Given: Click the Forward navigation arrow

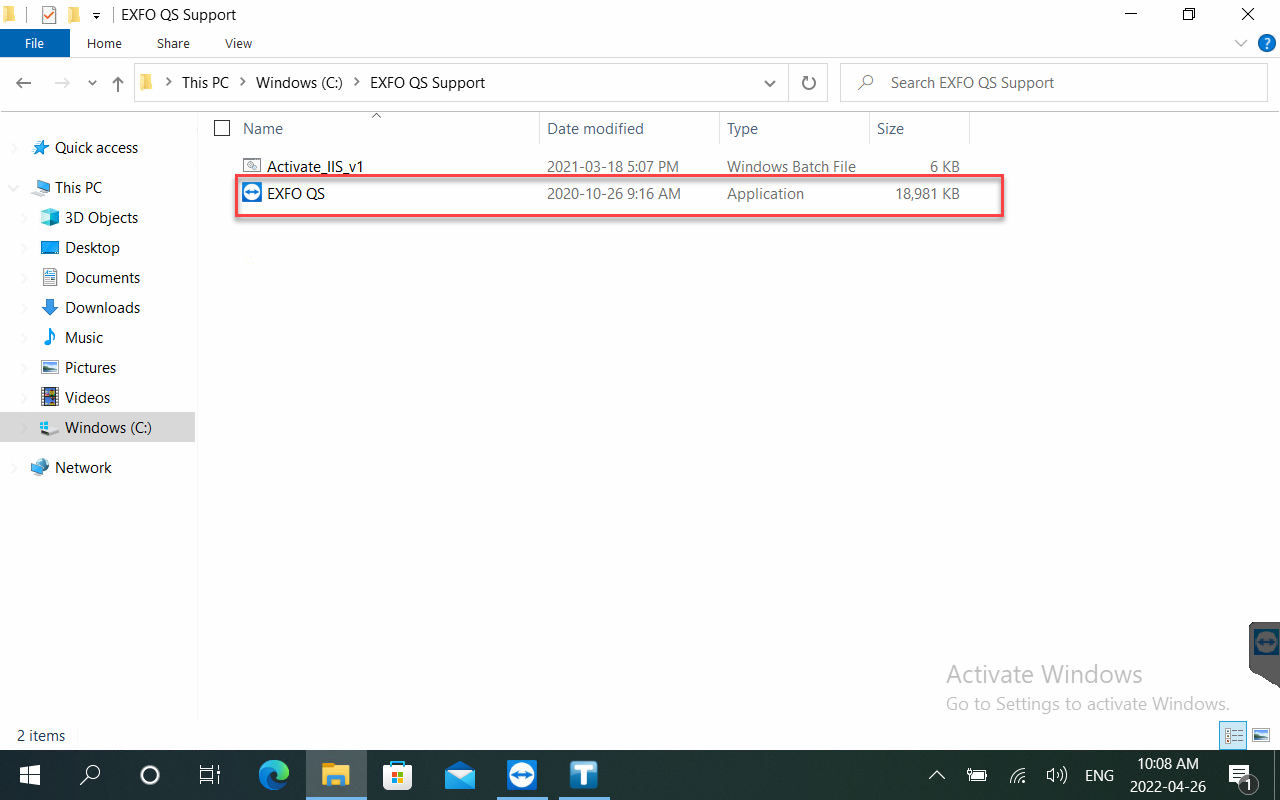Looking at the screenshot, I should [62, 83].
